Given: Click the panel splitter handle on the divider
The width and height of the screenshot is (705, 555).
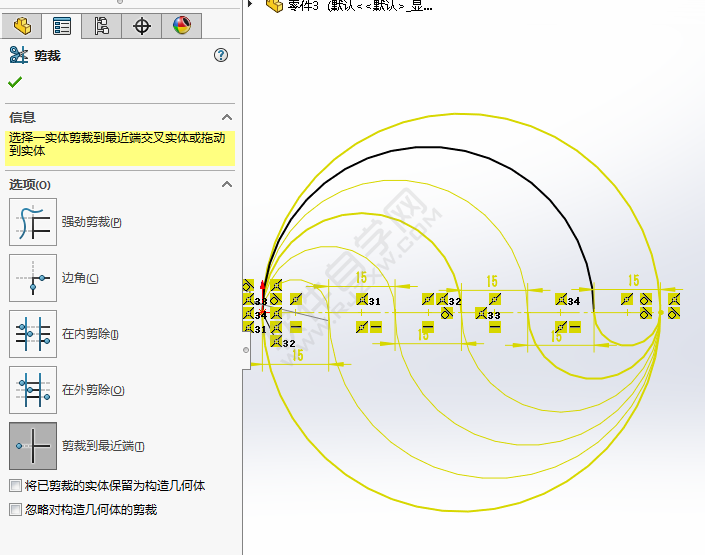Looking at the screenshot, I should coord(246,350).
